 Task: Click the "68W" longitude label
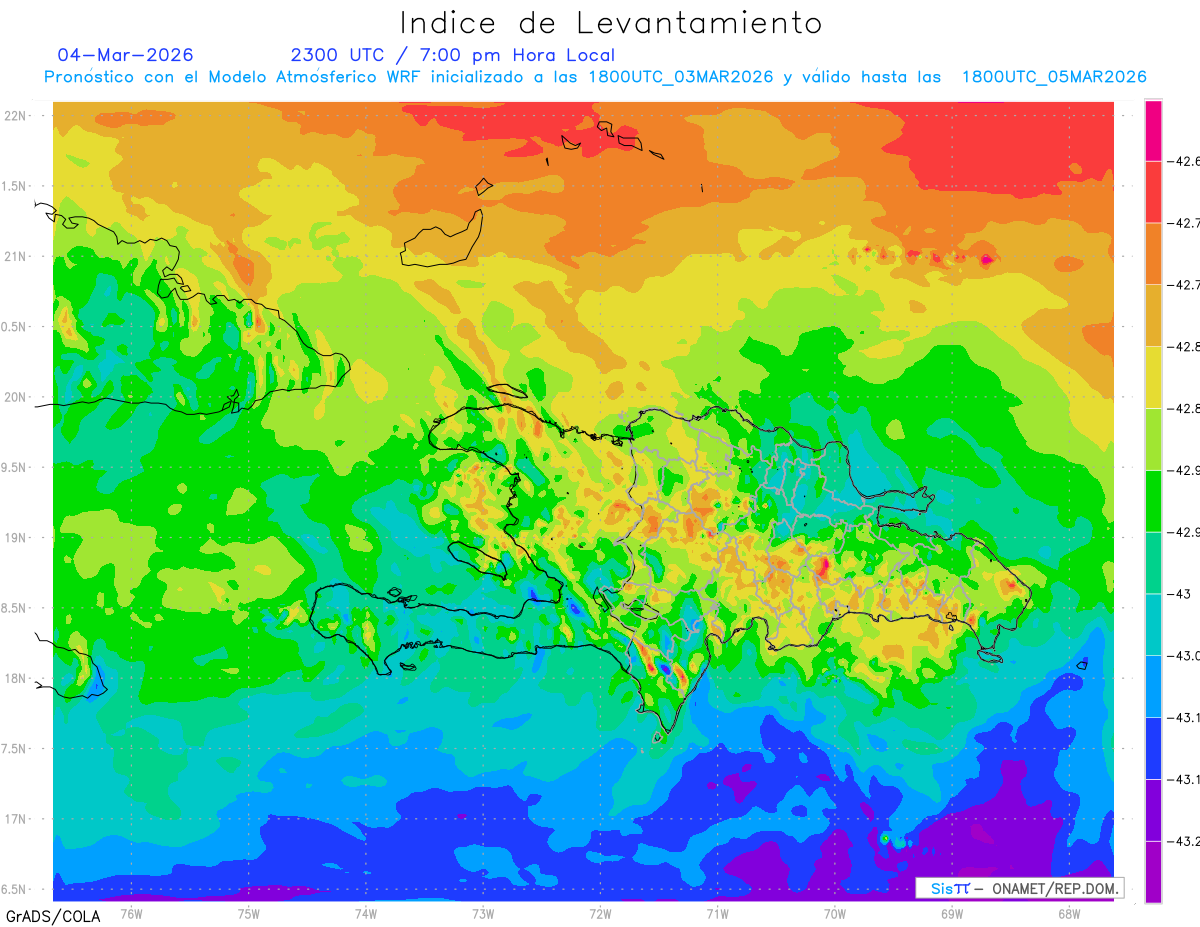coord(1068,913)
